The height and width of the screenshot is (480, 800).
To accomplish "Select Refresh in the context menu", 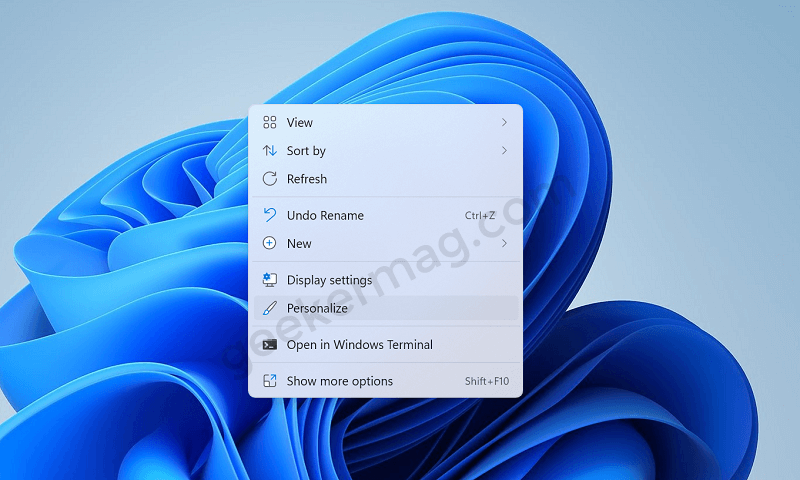I will tap(385, 179).
